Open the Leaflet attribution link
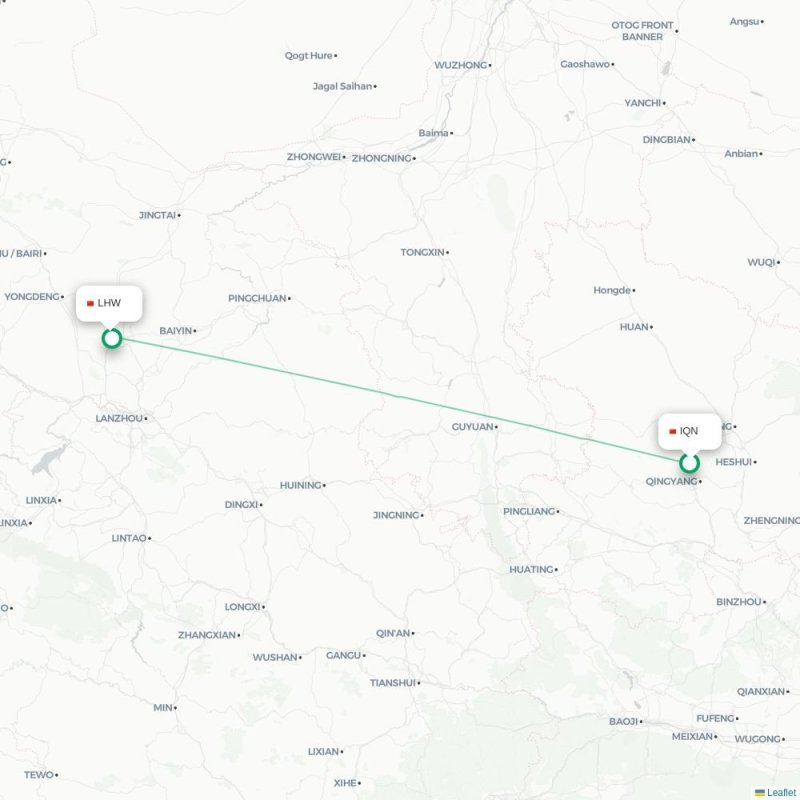 781,792
